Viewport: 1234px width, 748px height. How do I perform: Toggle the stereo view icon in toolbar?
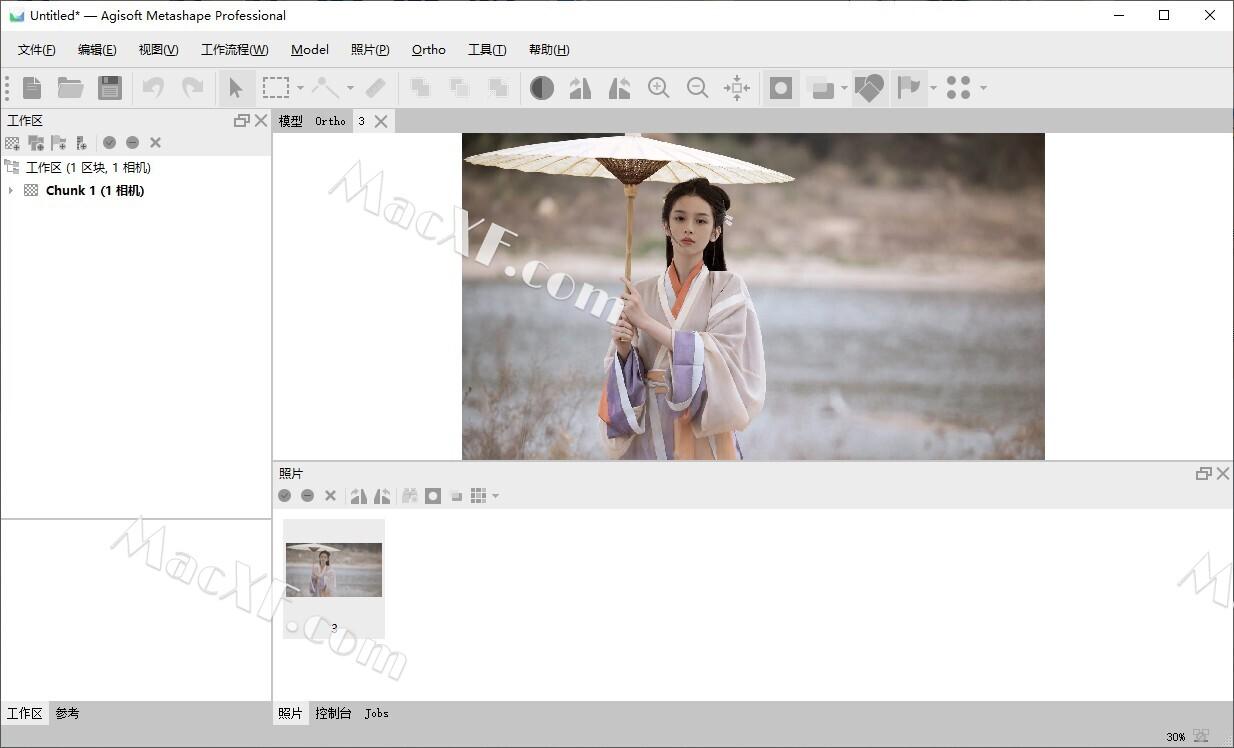point(780,88)
